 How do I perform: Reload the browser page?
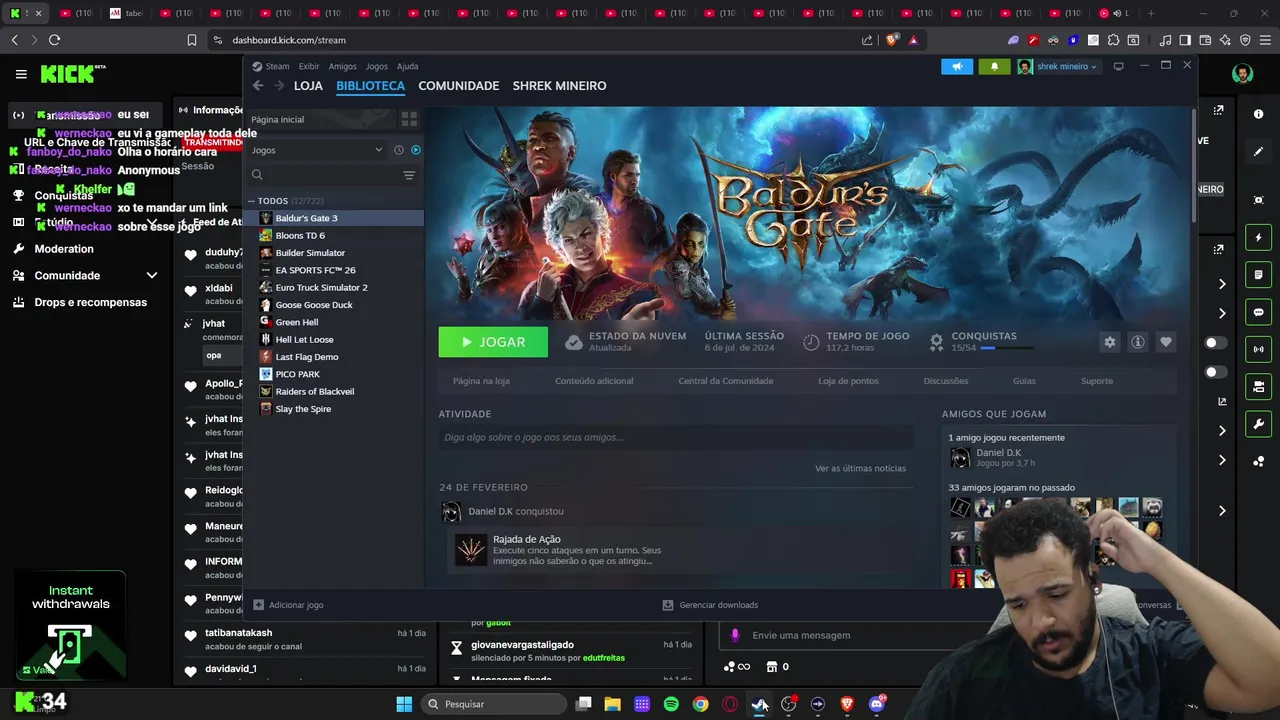[54, 40]
